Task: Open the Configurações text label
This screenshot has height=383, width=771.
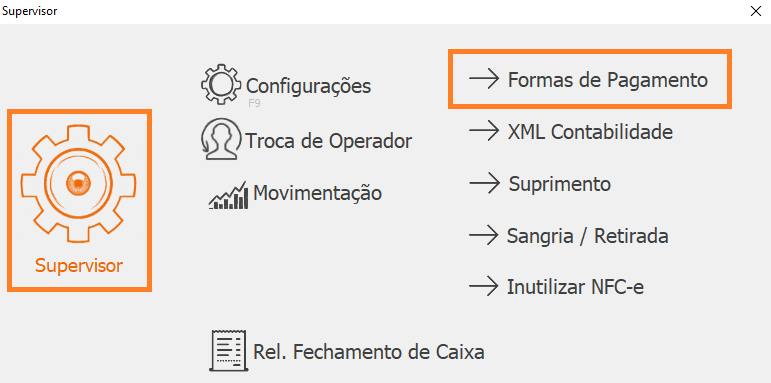Action: [x=308, y=86]
